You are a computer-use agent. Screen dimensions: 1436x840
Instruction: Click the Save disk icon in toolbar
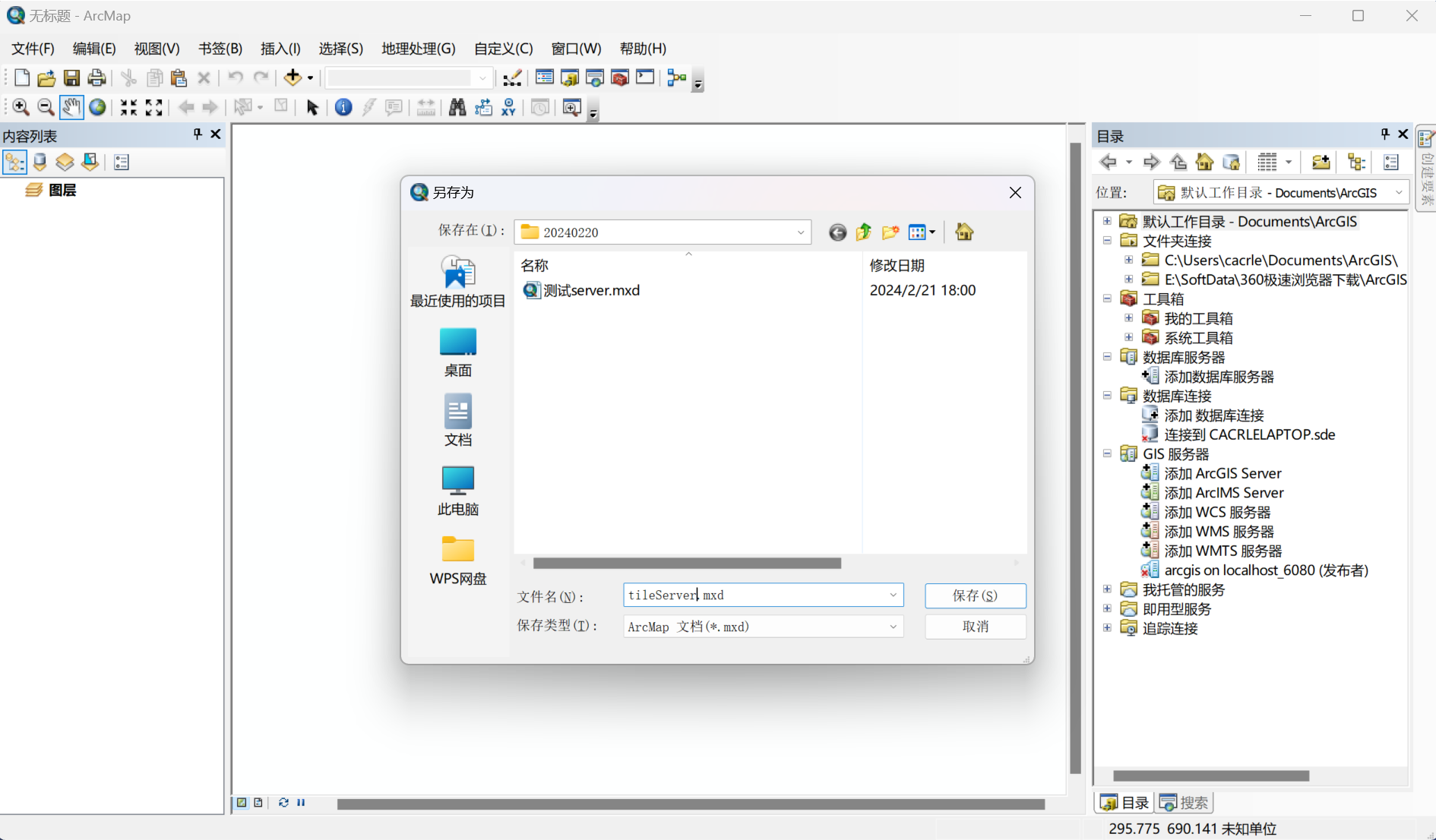71,77
